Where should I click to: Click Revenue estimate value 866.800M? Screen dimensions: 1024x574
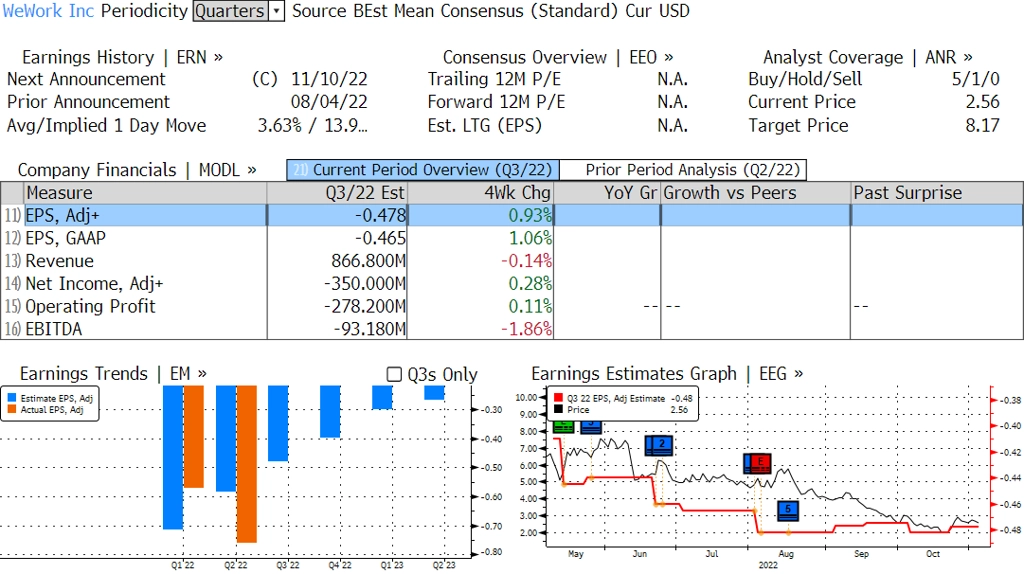[368, 261]
